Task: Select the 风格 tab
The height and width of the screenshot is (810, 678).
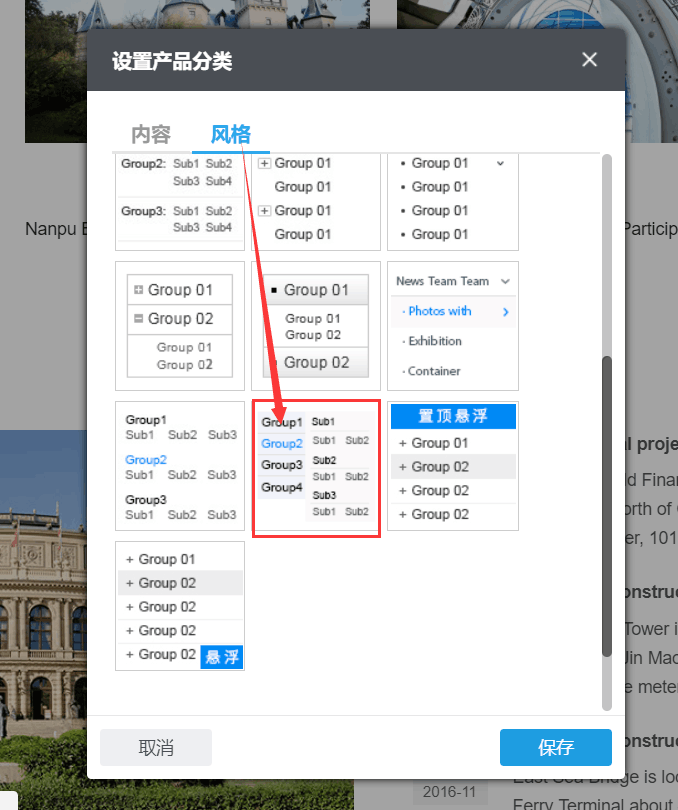Action: click(230, 134)
